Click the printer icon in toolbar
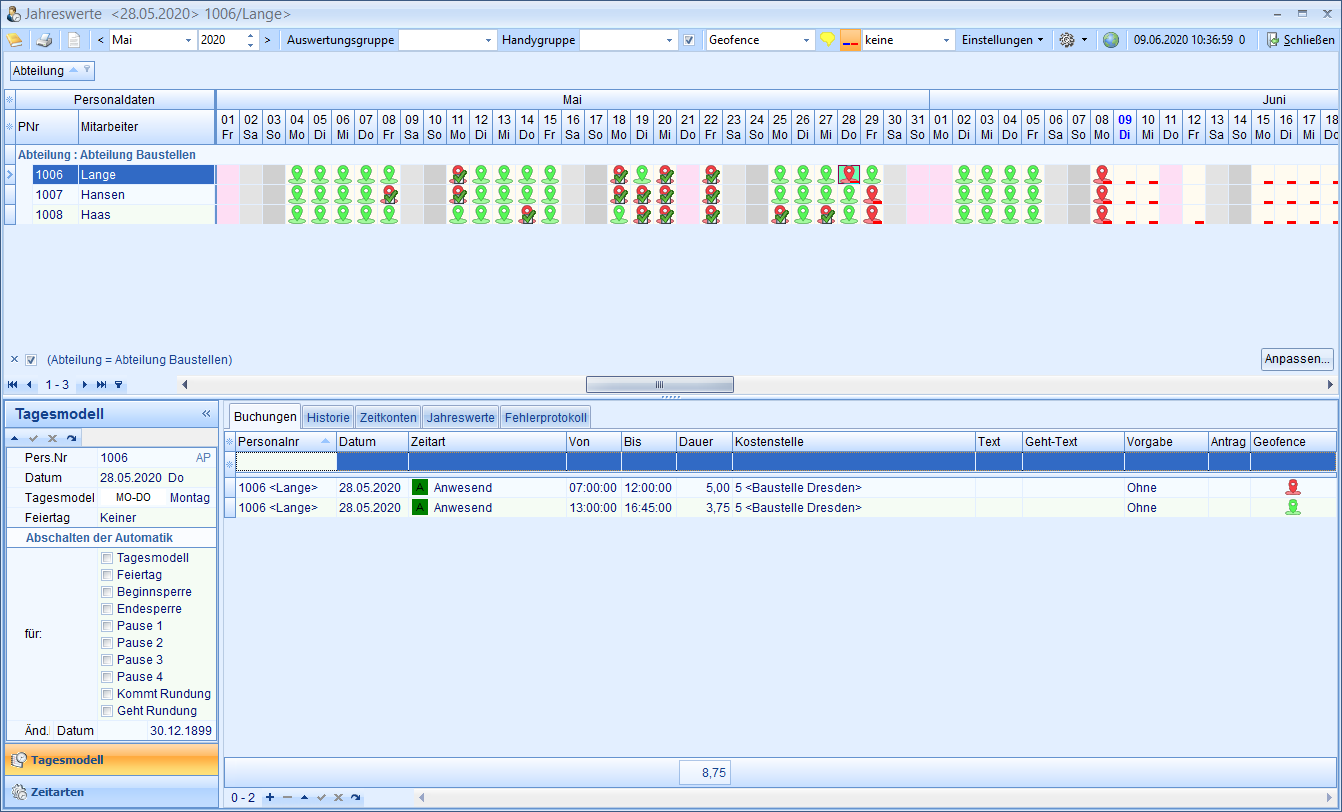1342x812 pixels. (x=44, y=41)
